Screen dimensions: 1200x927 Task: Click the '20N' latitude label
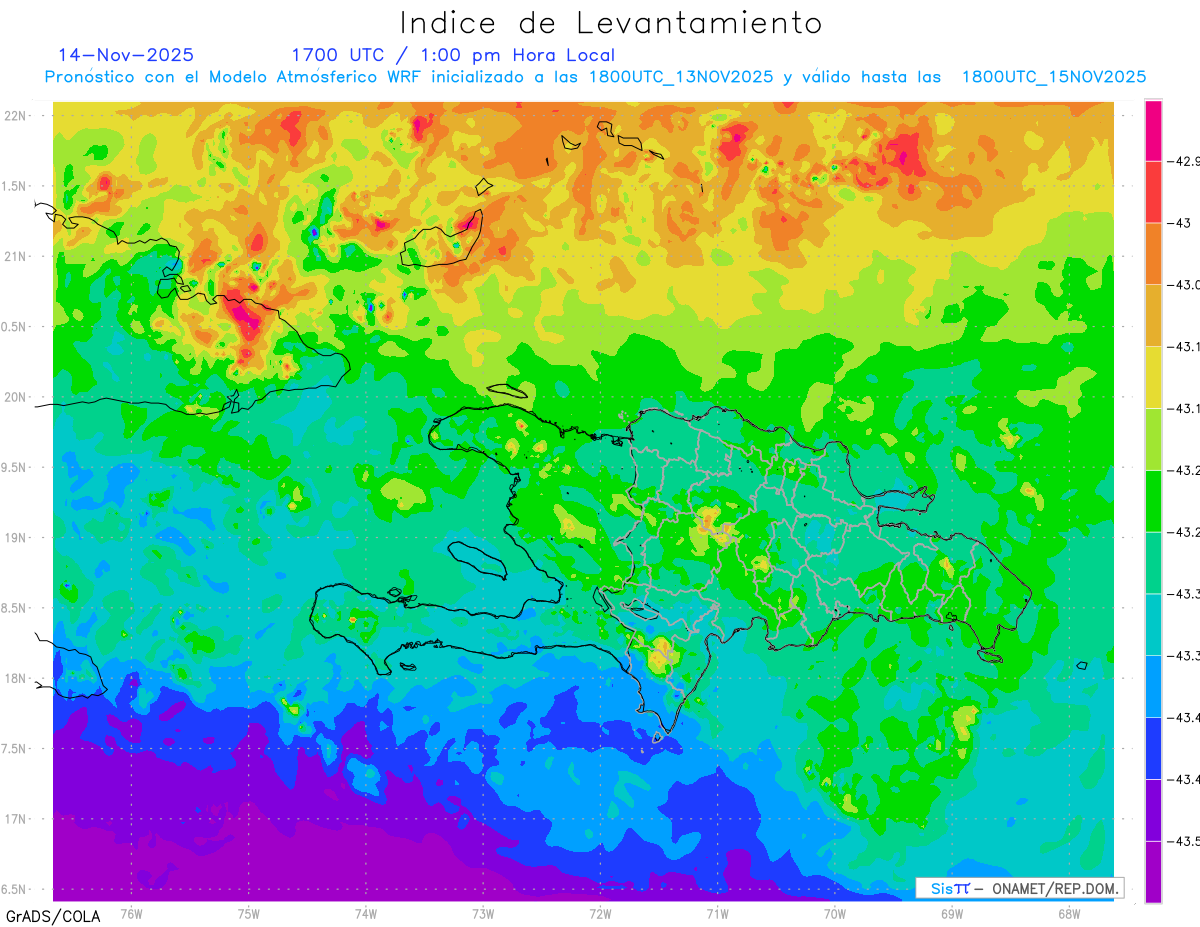coord(17,397)
